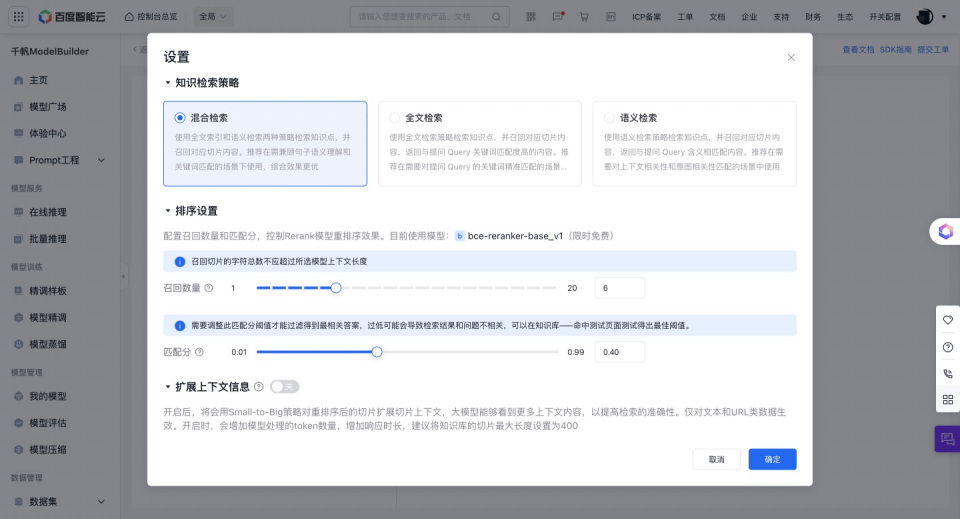Open the QR code icon in top bar

click(531, 17)
